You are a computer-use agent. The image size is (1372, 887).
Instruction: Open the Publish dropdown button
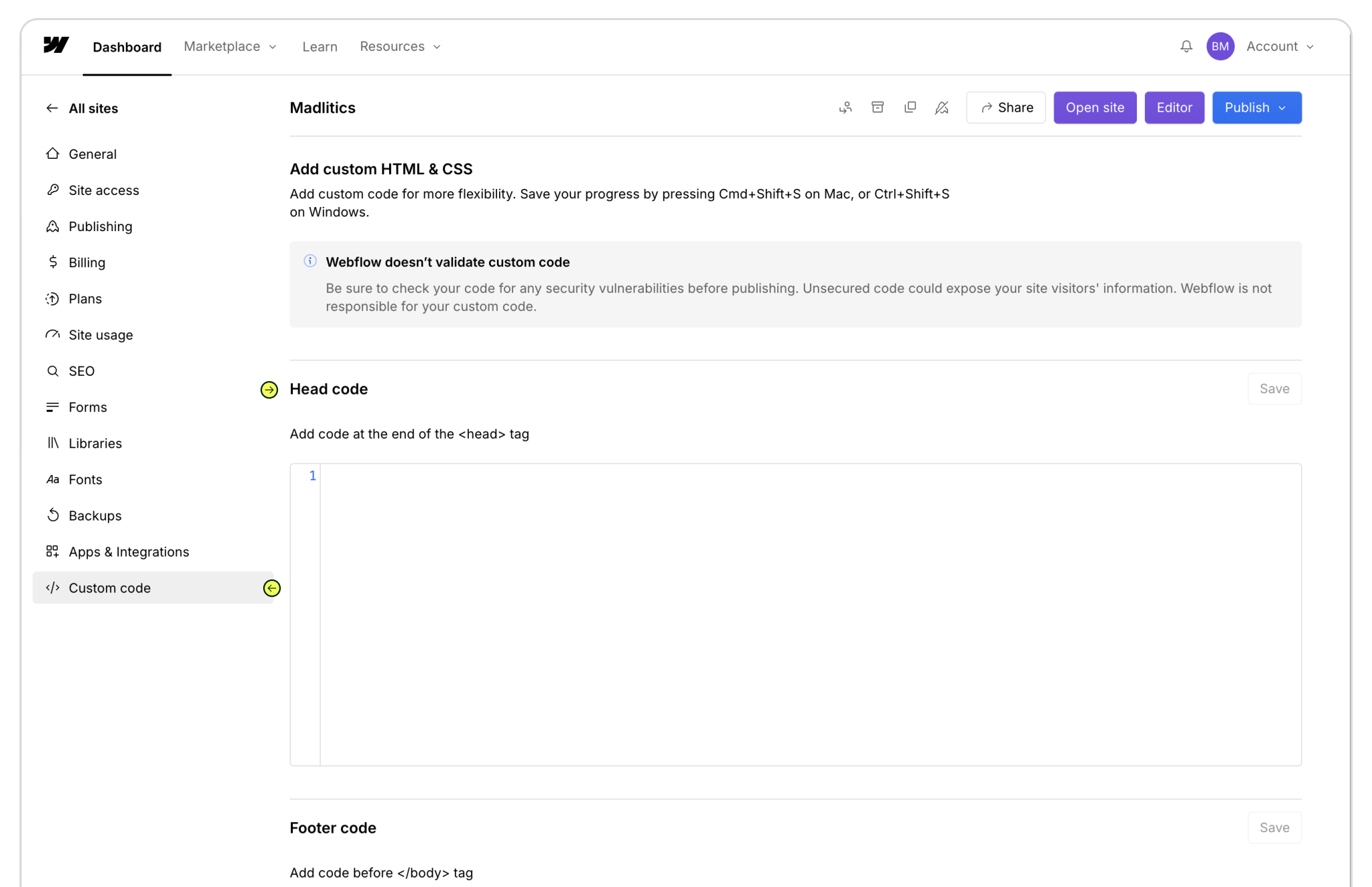coord(1256,108)
